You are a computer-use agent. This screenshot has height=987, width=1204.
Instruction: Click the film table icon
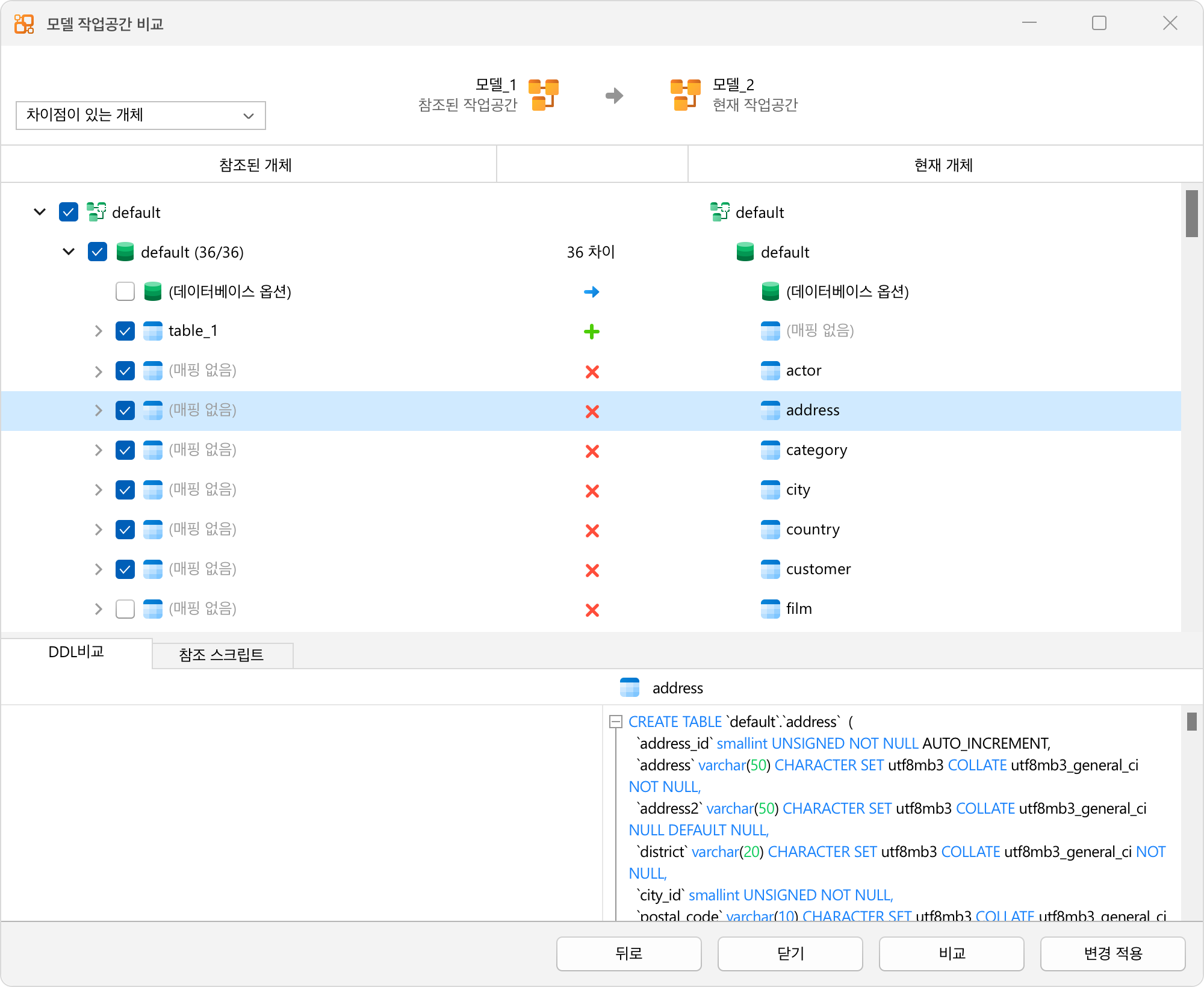pos(771,609)
